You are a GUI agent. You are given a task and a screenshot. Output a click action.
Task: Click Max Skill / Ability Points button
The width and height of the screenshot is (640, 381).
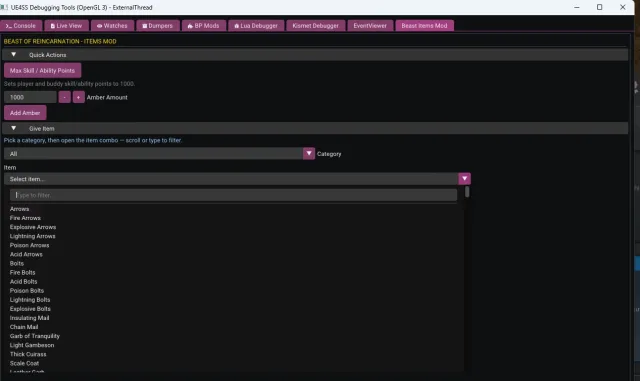[x=42, y=71]
